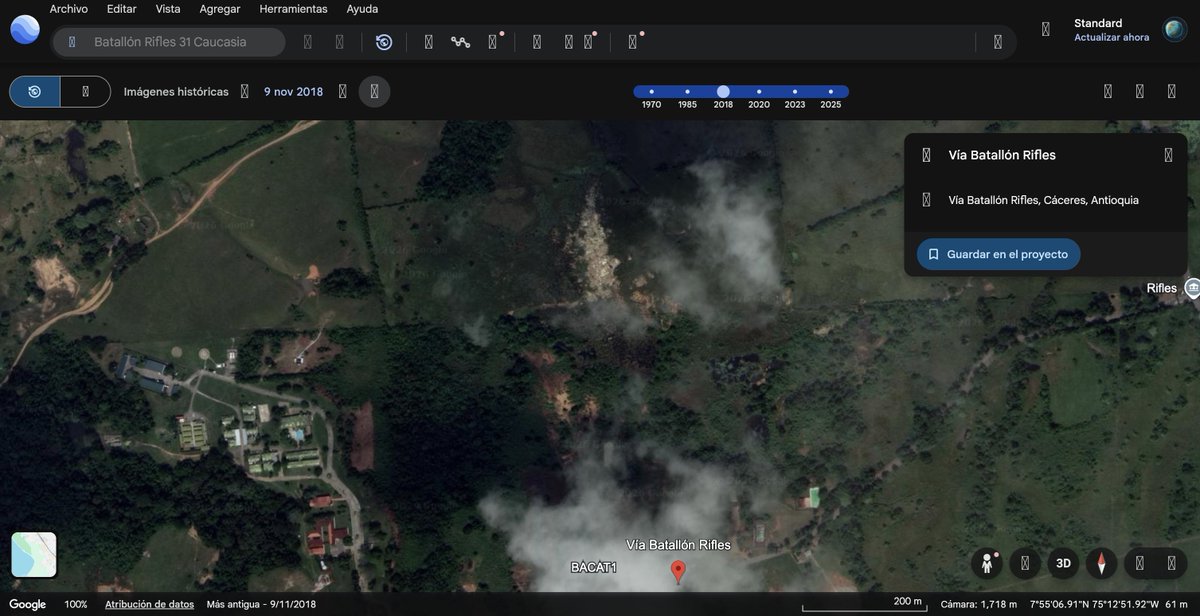Zoom in with the plus button
This screenshot has width=1200, height=616.
point(1171,563)
